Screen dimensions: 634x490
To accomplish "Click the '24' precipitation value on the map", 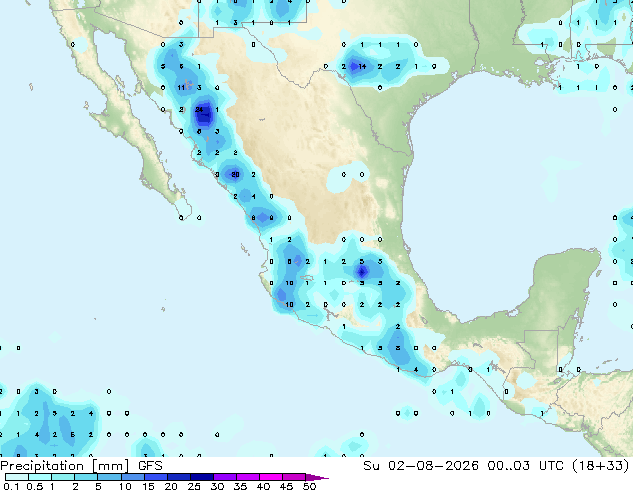I will 199,110.
